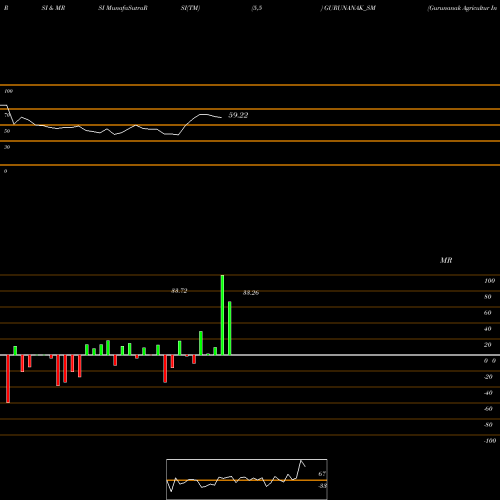Click the 'SI & MR' header text

pyautogui.click(x=53, y=8)
